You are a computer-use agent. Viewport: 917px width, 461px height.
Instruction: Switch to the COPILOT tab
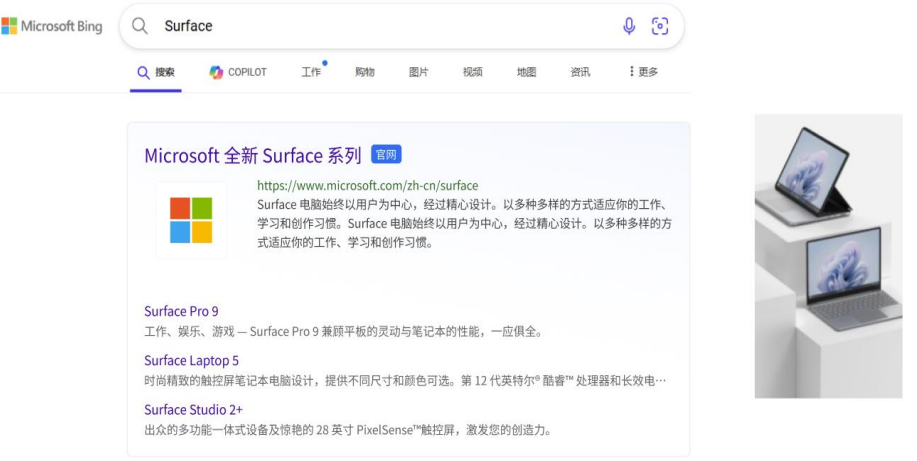[x=238, y=72]
